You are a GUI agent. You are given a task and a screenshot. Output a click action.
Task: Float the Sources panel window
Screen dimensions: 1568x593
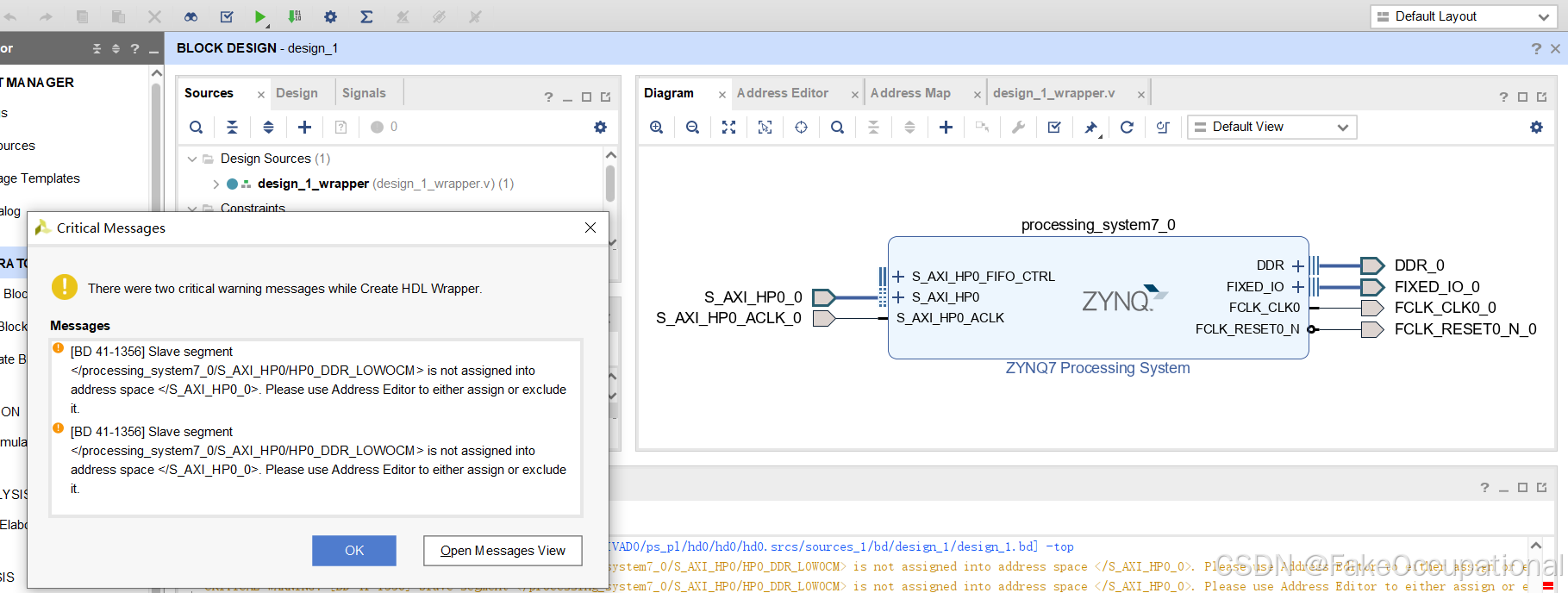click(606, 97)
